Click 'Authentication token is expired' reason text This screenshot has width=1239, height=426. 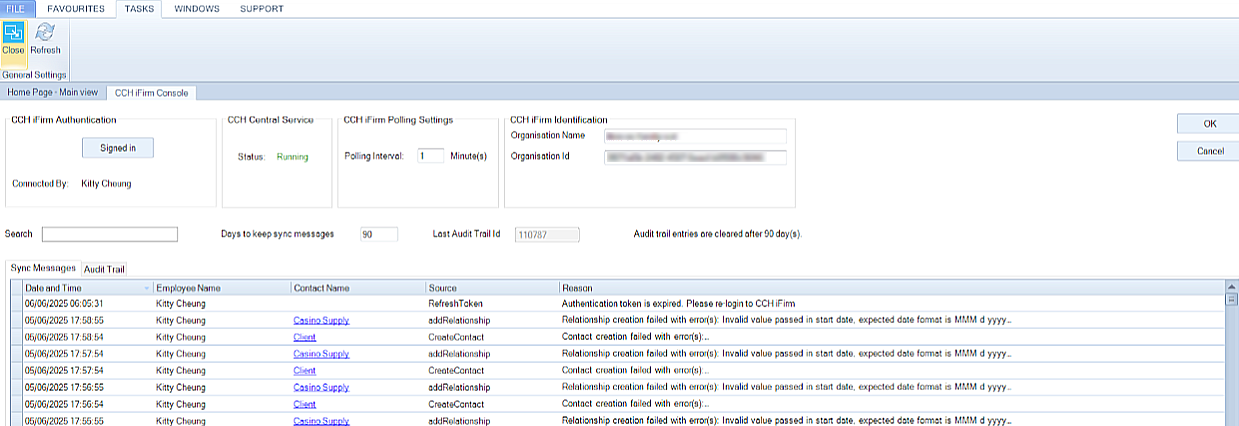679,303
